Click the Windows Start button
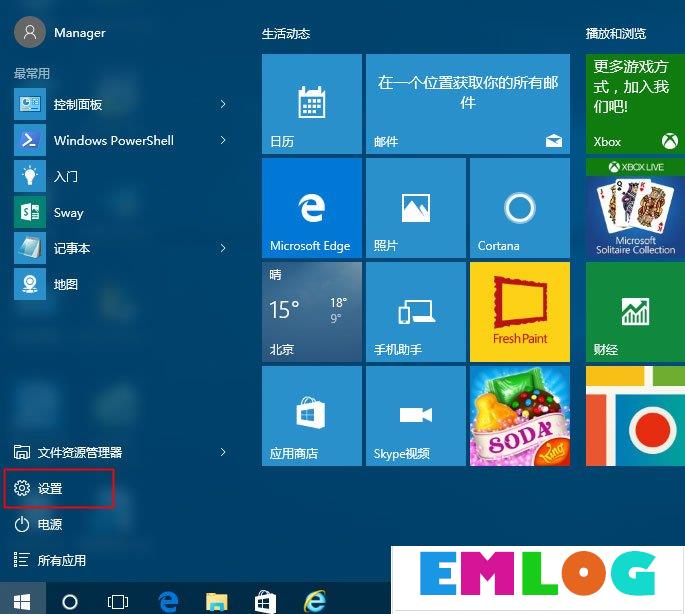The height and width of the screenshot is (614, 685). [x=22, y=602]
